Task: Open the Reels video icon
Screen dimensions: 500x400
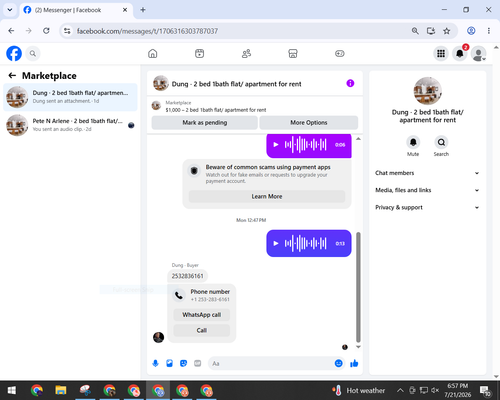Action: (199, 53)
